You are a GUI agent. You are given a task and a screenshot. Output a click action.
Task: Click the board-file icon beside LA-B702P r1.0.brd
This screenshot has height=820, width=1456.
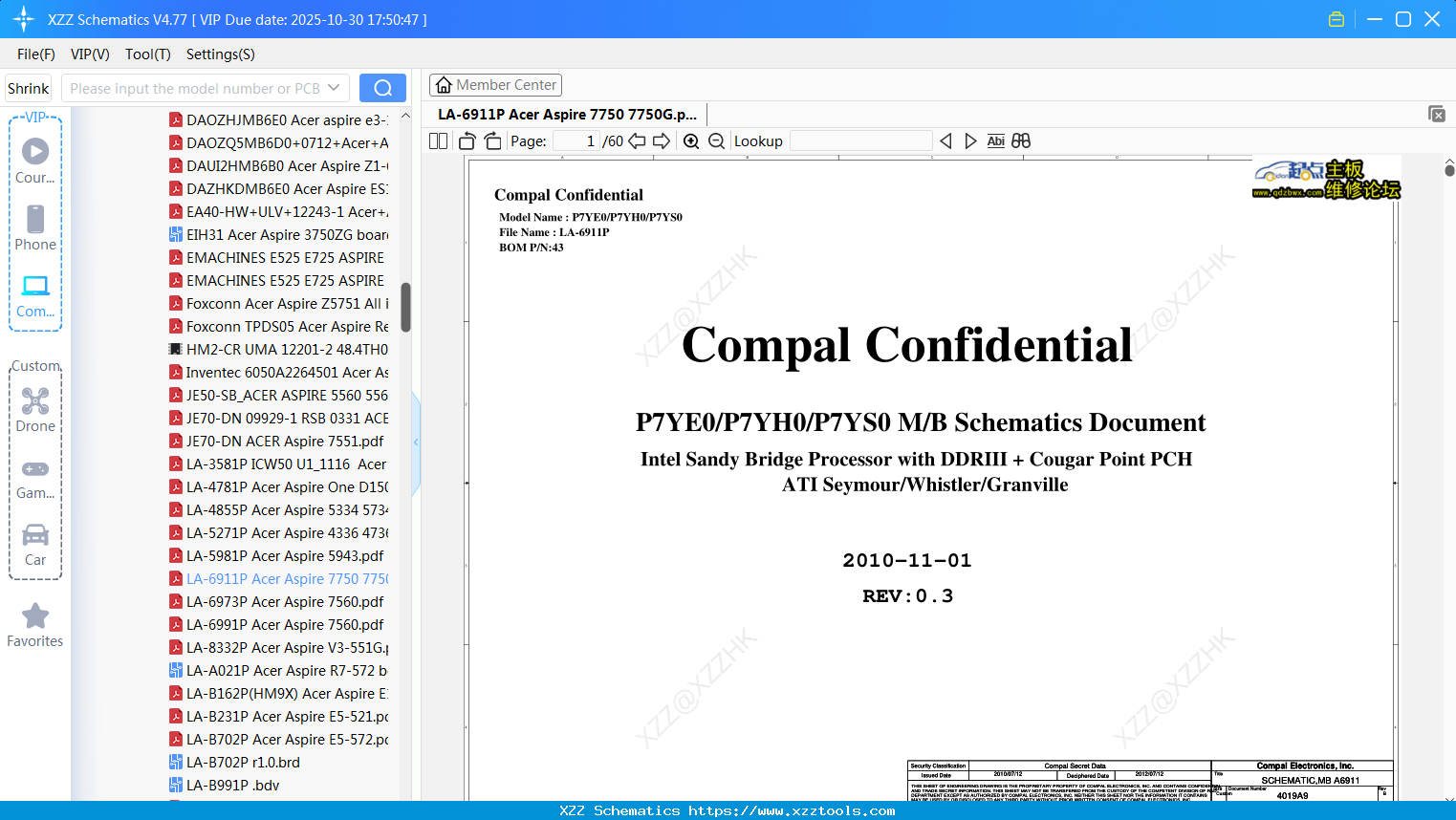[x=176, y=762]
